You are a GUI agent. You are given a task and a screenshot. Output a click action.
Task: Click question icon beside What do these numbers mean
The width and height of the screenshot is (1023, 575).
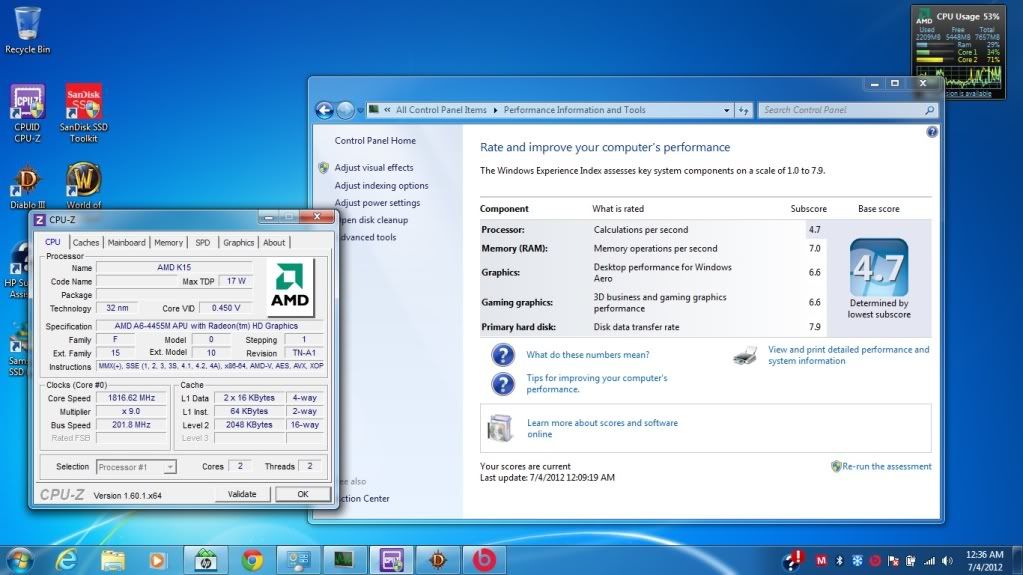coord(502,355)
